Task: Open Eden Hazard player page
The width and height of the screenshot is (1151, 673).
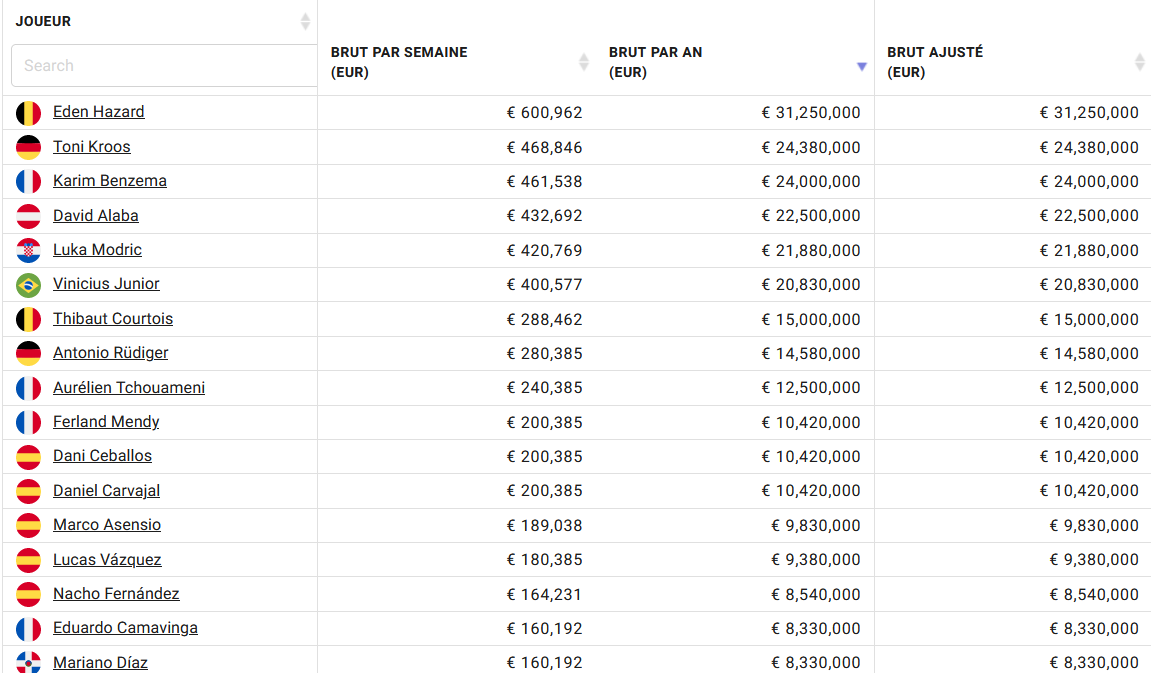Action: (x=98, y=112)
